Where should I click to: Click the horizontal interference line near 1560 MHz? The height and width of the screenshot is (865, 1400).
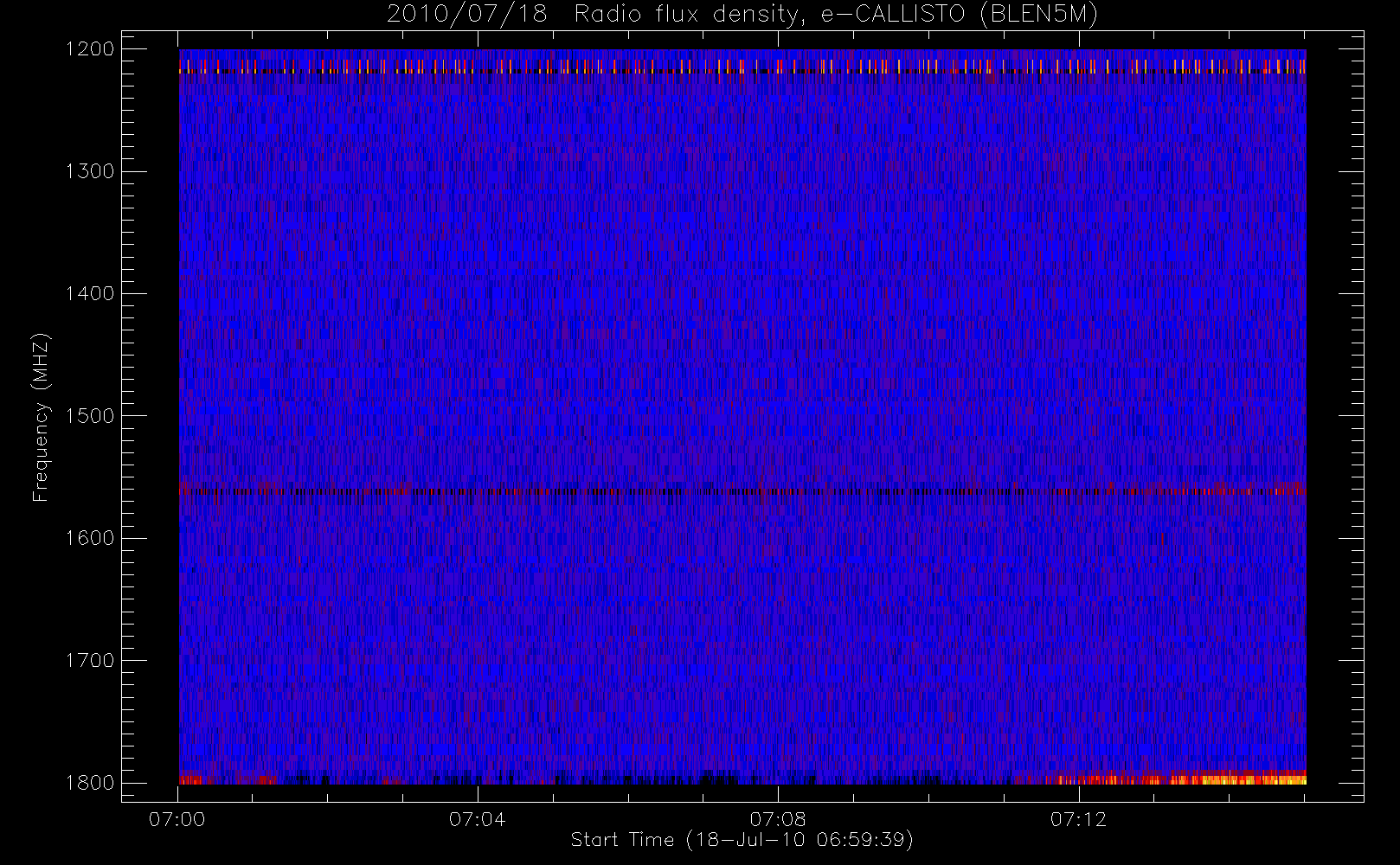tap(742, 491)
